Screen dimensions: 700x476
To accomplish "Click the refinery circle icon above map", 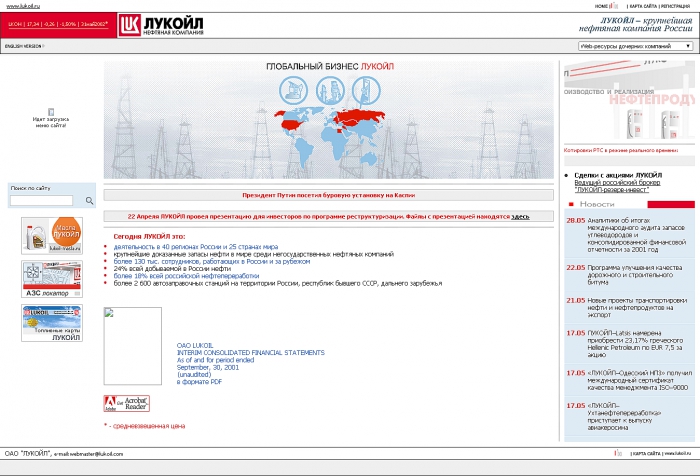I will [330, 90].
